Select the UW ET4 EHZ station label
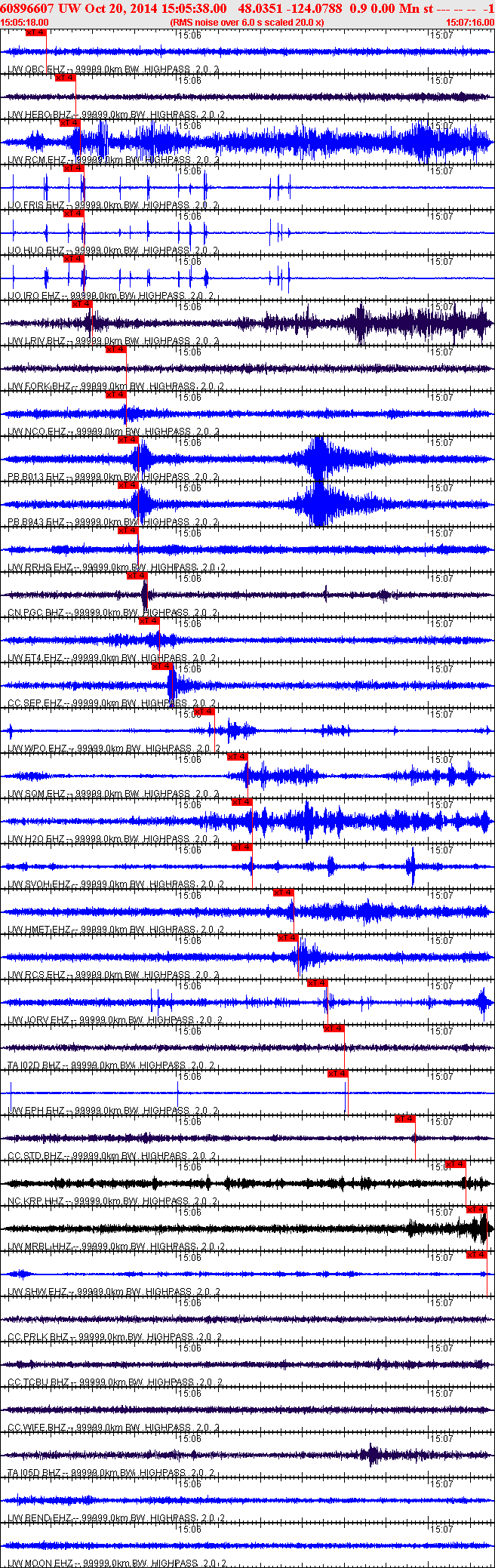The width and height of the screenshot is (495, 1568). click(x=35, y=658)
